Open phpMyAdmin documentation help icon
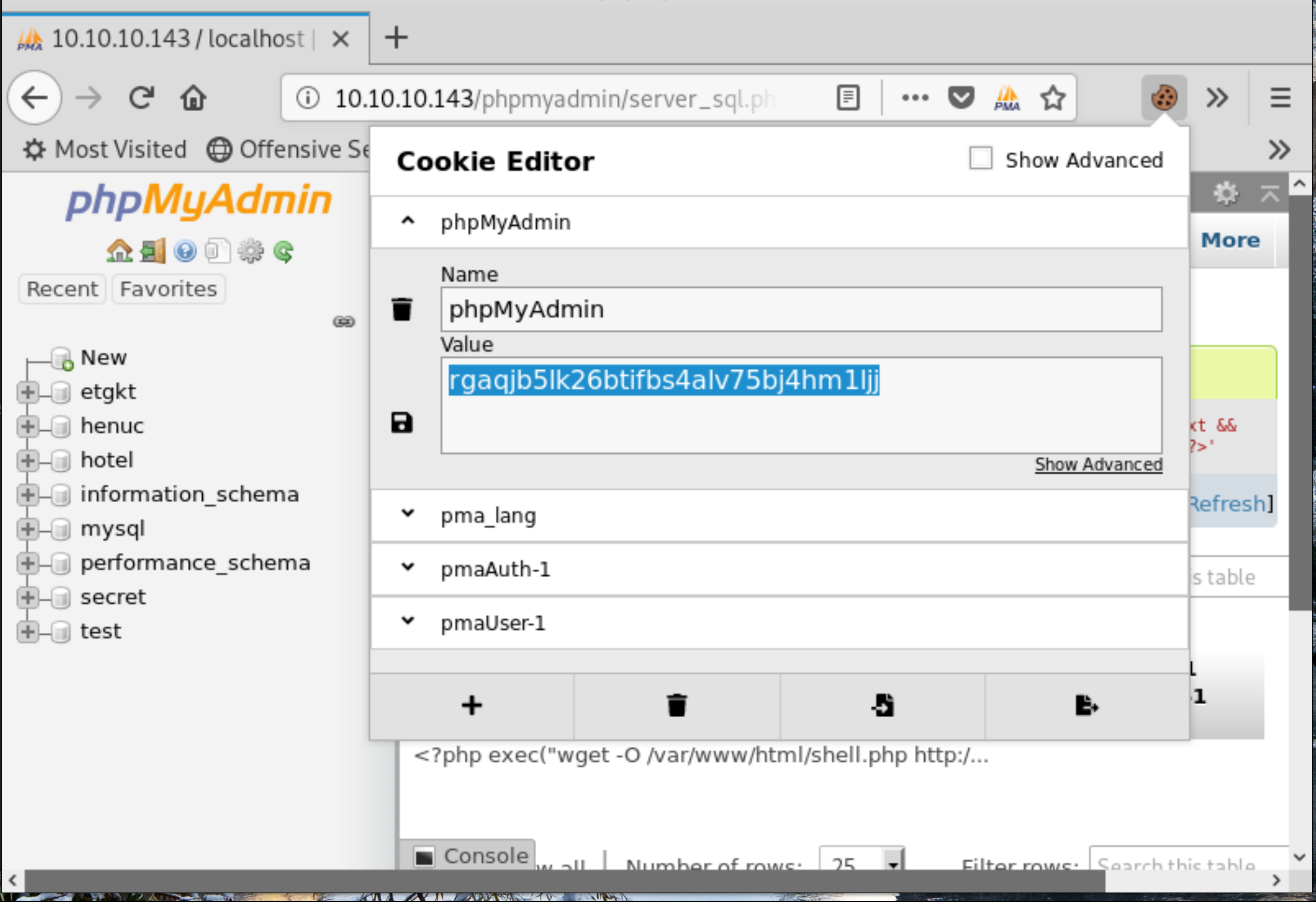The height and width of the screenshot is (902, 1316). click(185, 251)
